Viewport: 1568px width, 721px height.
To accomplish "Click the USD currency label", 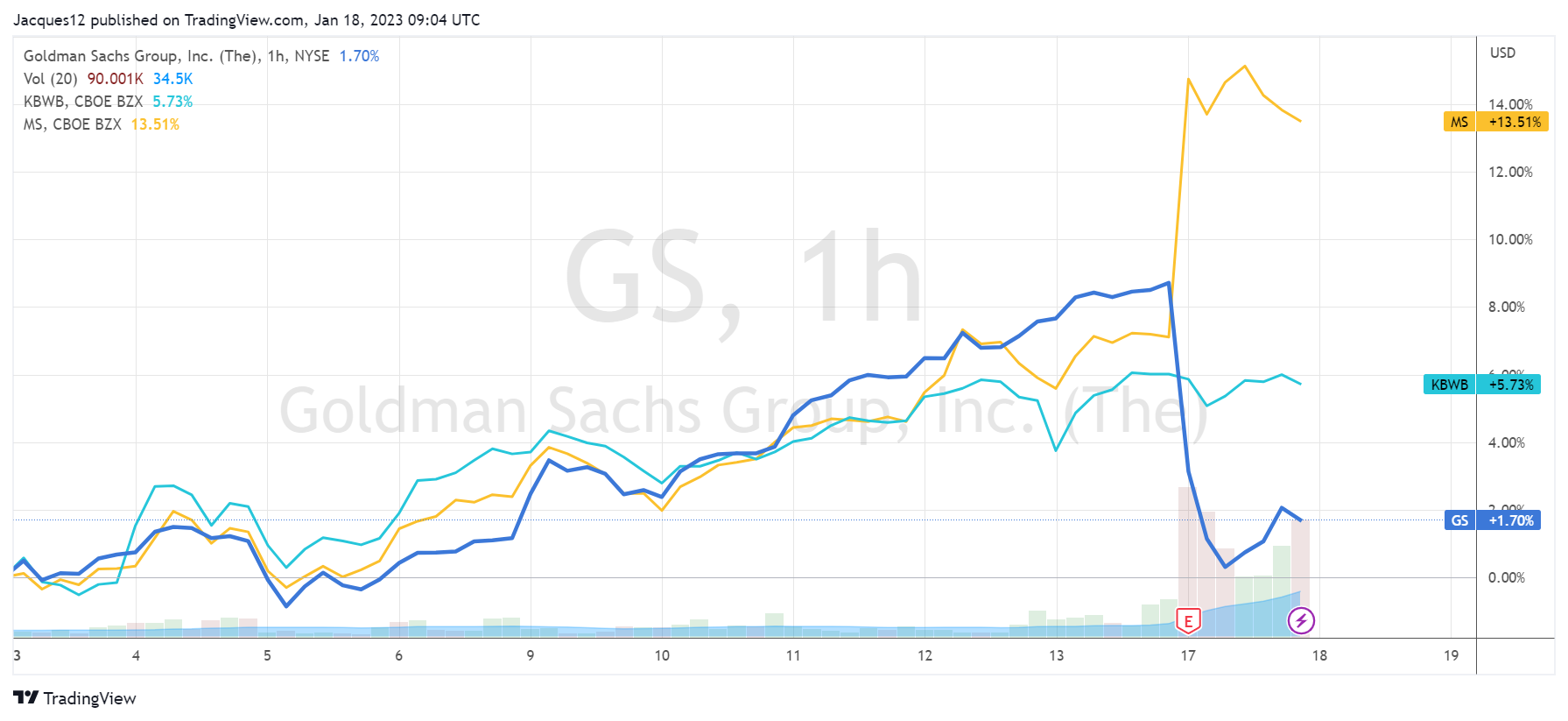I will [1502, 53].
